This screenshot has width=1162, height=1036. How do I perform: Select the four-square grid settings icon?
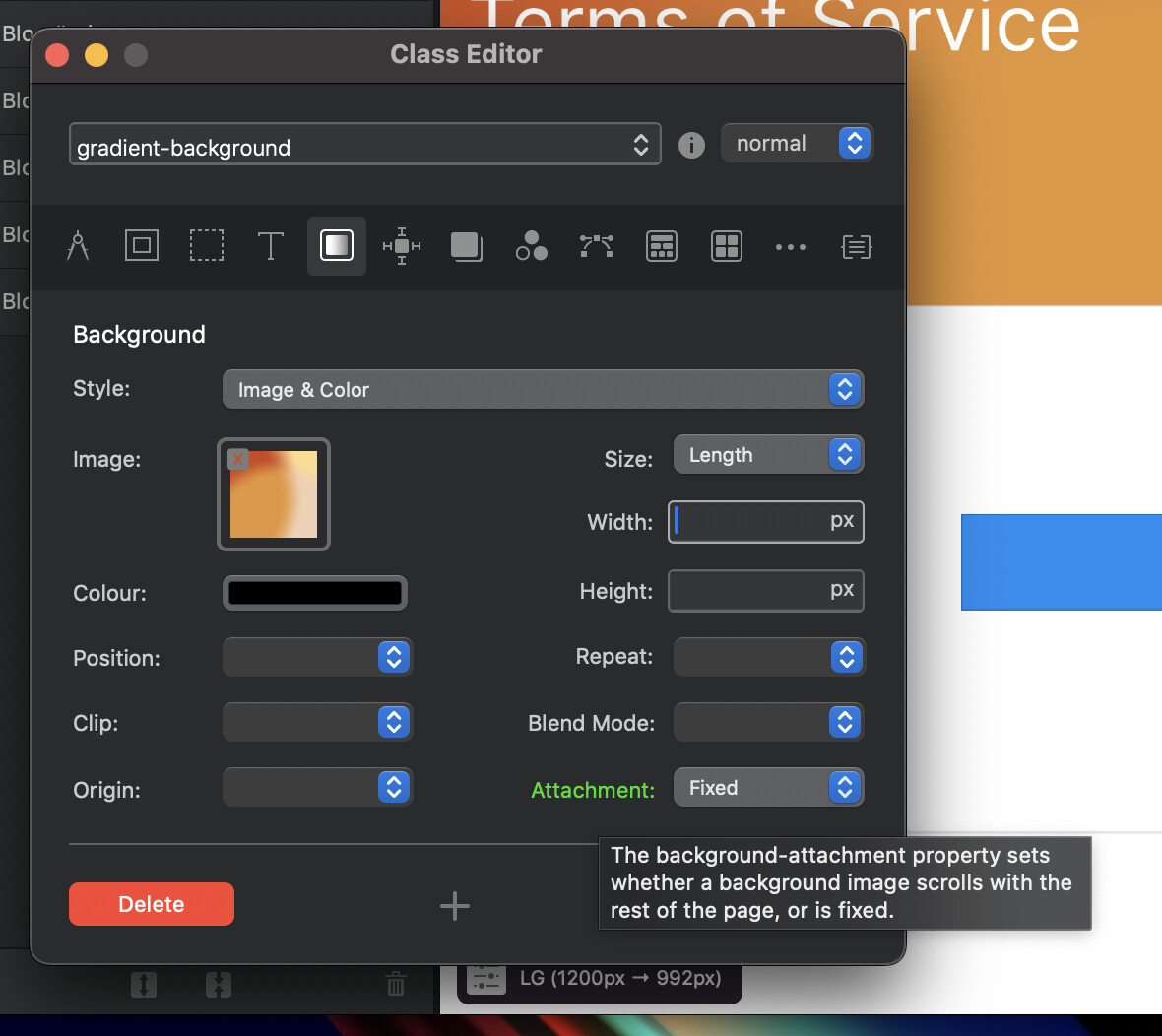(727, 246)
